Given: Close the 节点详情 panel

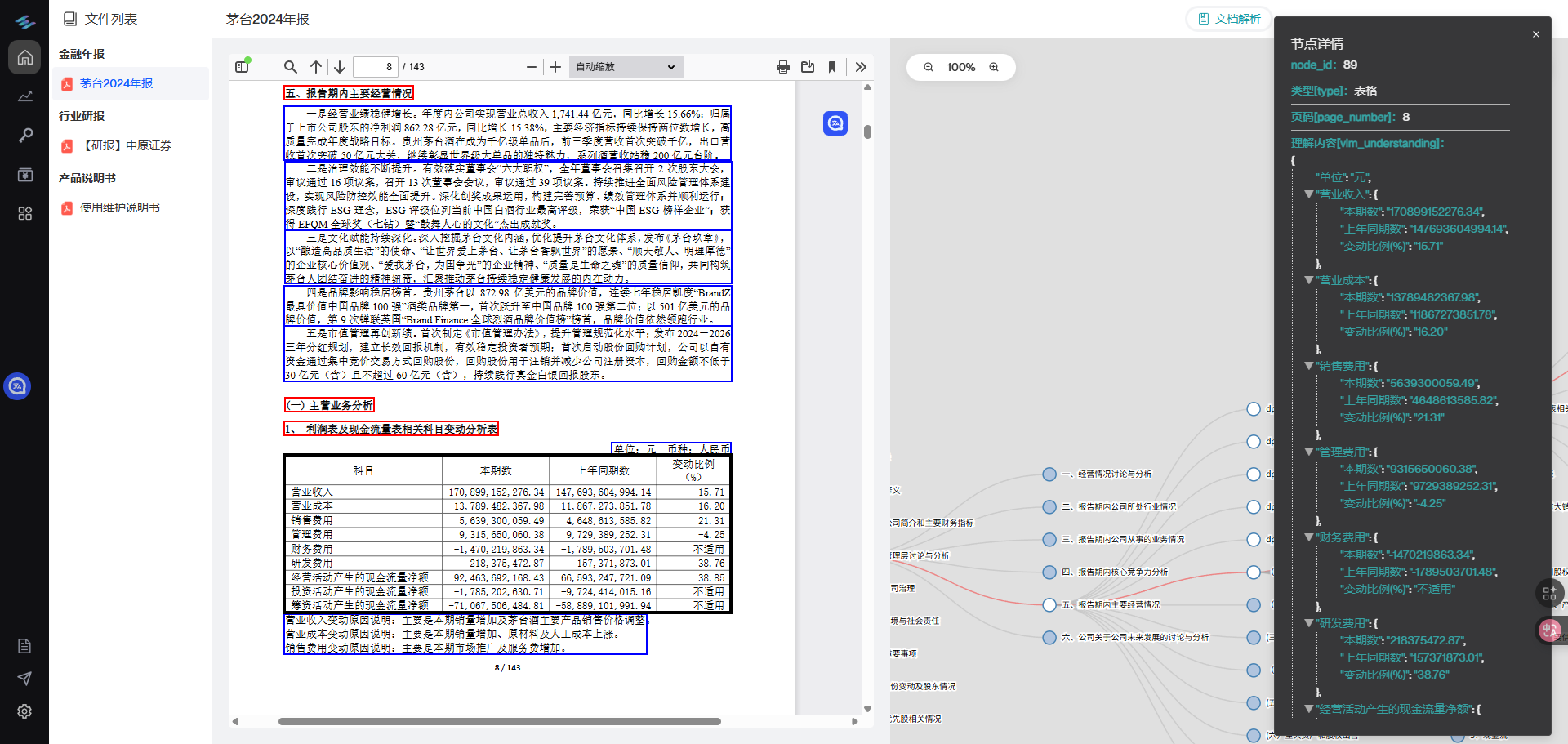Looking at the screenshot, I should [x=1536, y=34].
